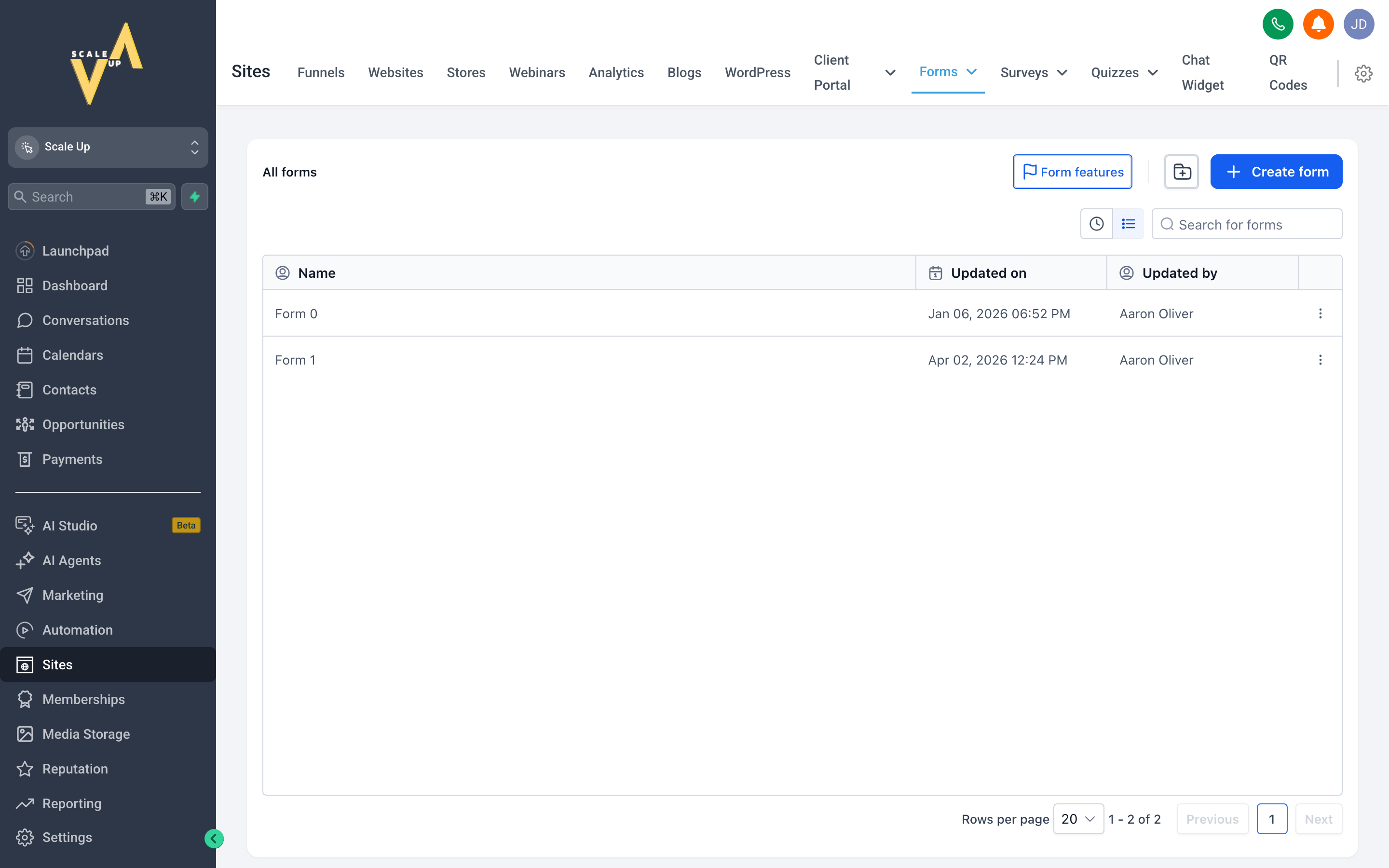
Task: Open the orange notifications bell
Action: [1319, 24]
